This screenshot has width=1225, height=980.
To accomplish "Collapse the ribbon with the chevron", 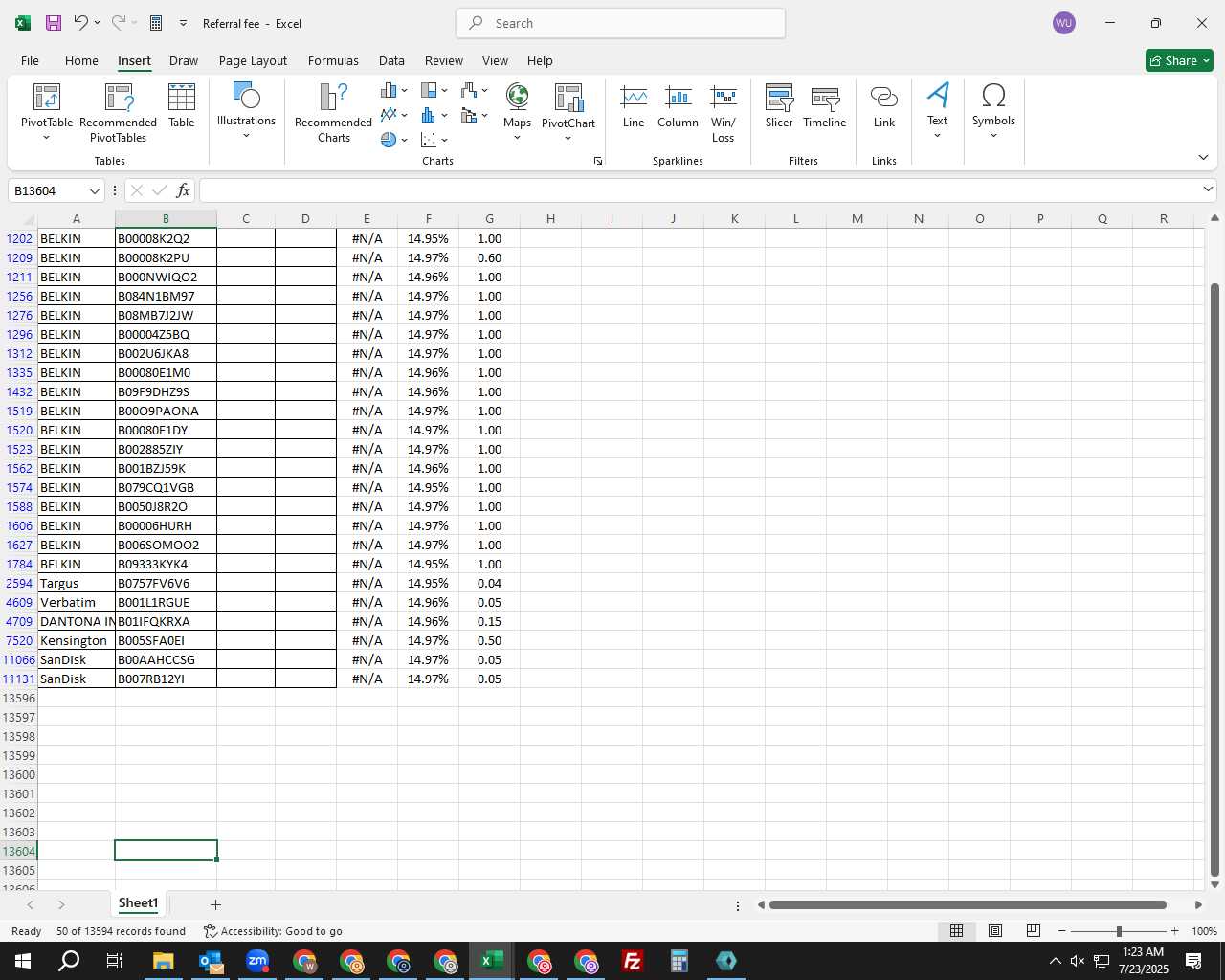I will tap(1203, 157).
